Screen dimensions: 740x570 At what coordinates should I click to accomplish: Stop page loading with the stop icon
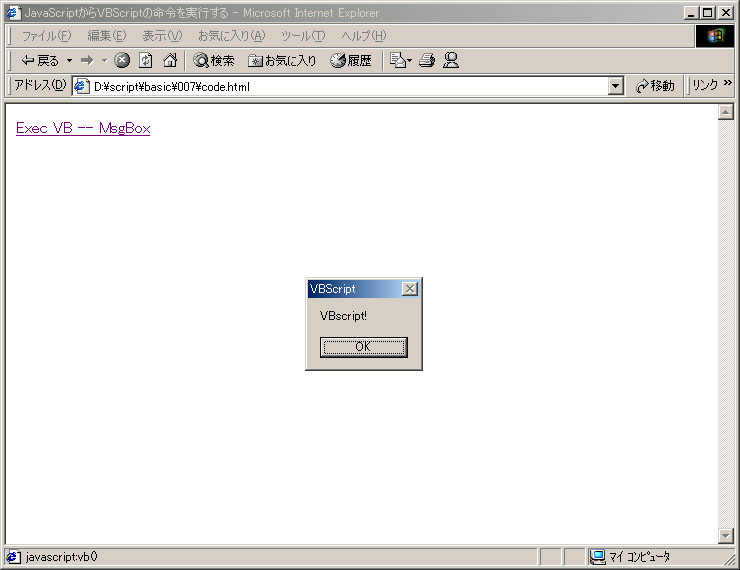click(x=122, y=60)
